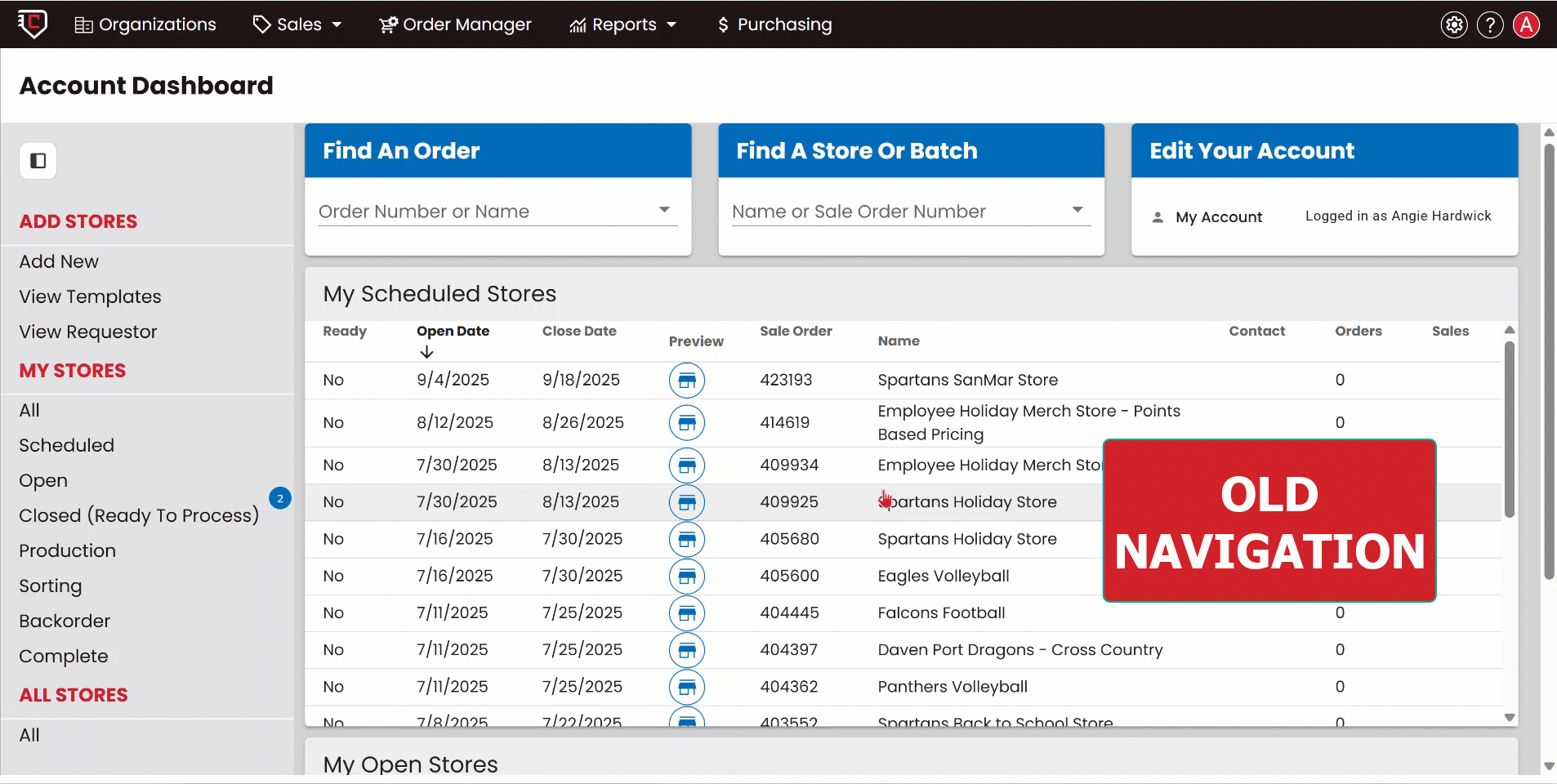Select Closed (Ready To Process) stores
Viewport: 1557px width, 784px height.
point(138,515)
